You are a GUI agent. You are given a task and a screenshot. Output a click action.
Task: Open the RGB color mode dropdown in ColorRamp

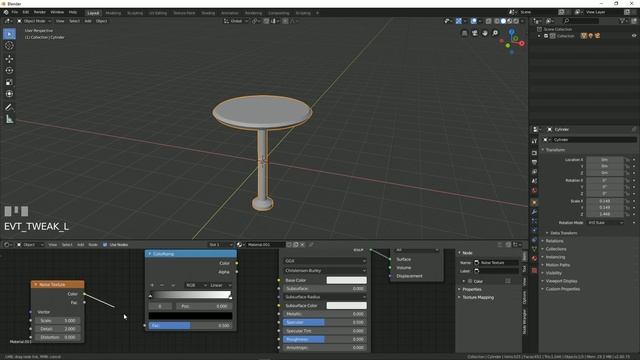[x=196, y=285]
